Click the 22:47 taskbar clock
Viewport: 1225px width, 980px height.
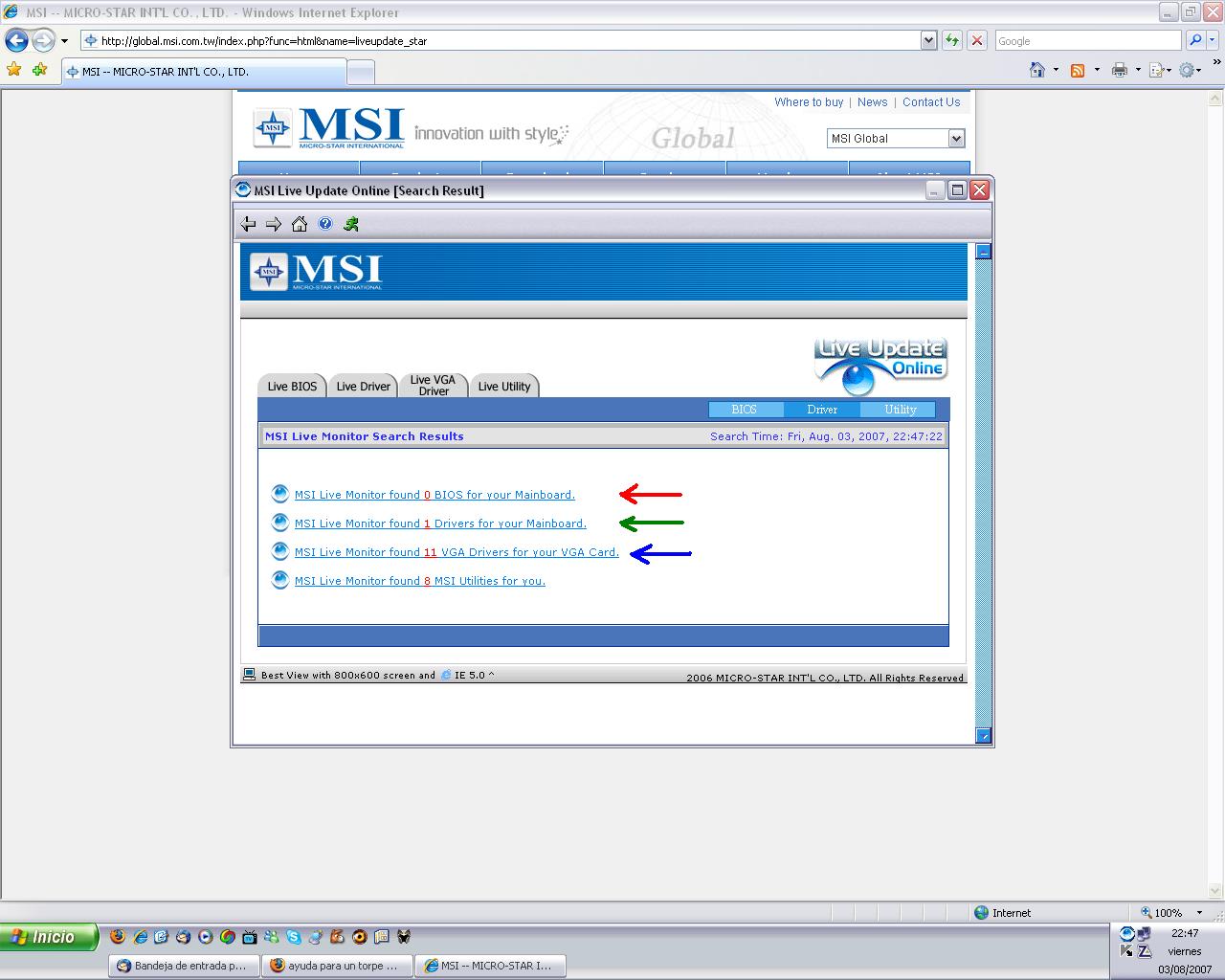(1185, 933)
